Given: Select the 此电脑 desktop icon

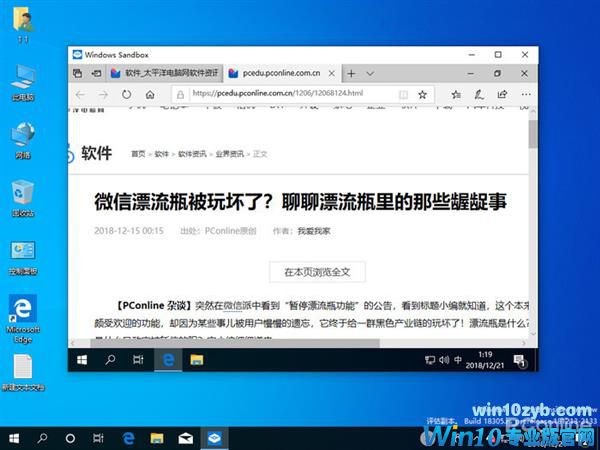Looking at the screenshot, I should coord(23,82).
